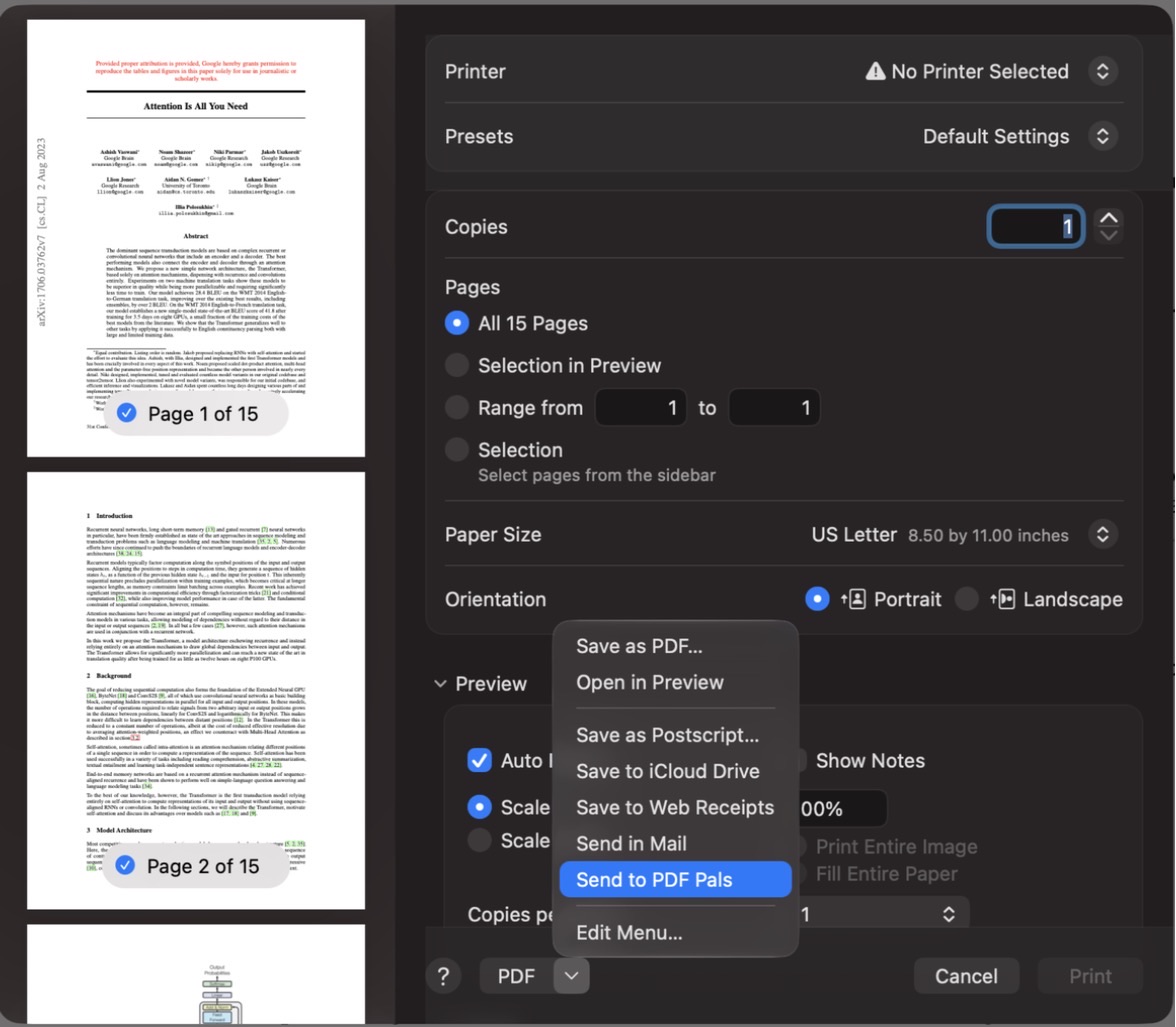Select the page 3 thumbnail with diagram

pyautogui.click(x=196, y=974)
